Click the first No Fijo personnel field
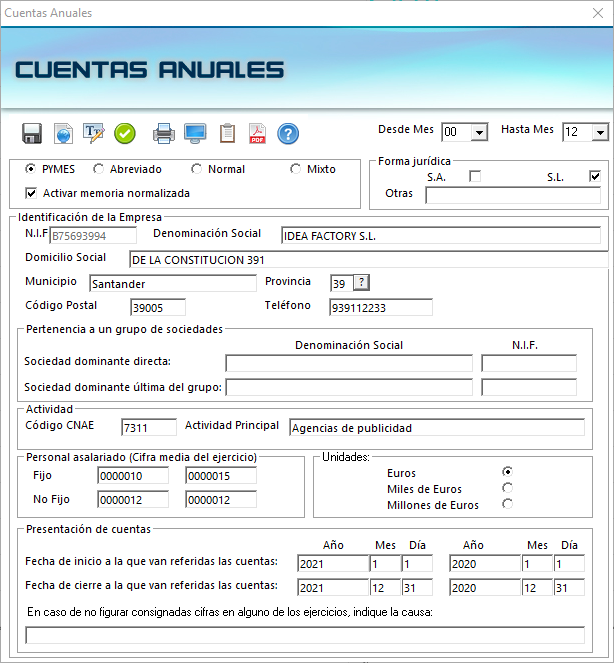Screen dimensions: 614x663 (133, 499)
